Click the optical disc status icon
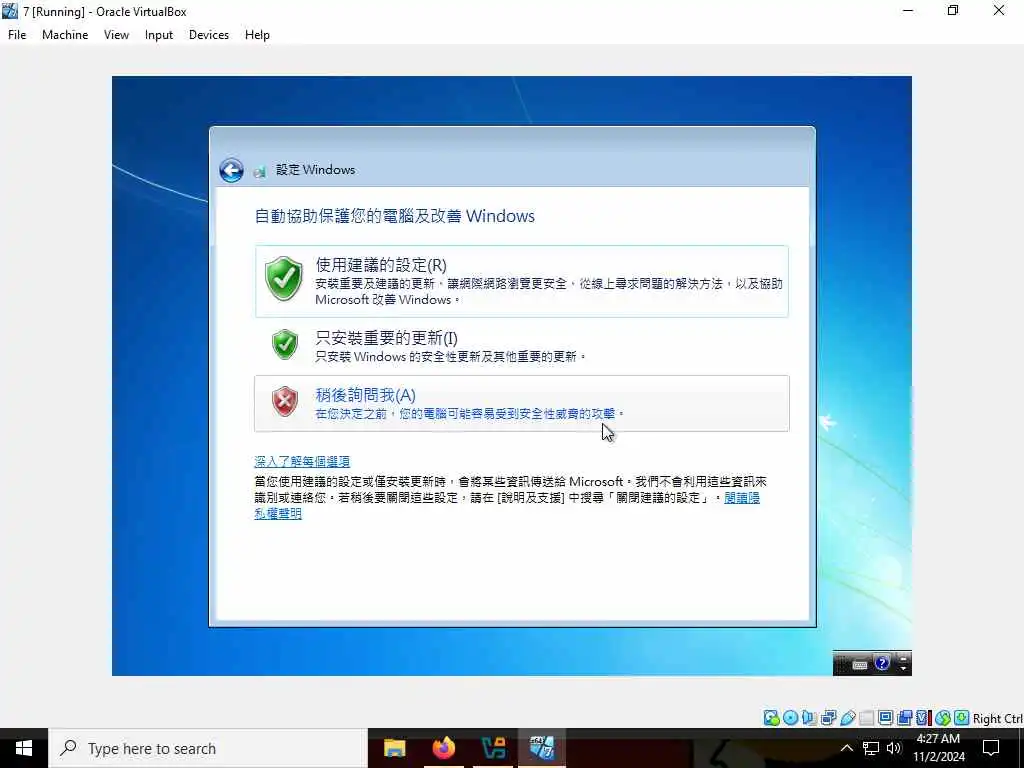The image size is (1024, 768). pyautogui.click(x=790, y=718)
